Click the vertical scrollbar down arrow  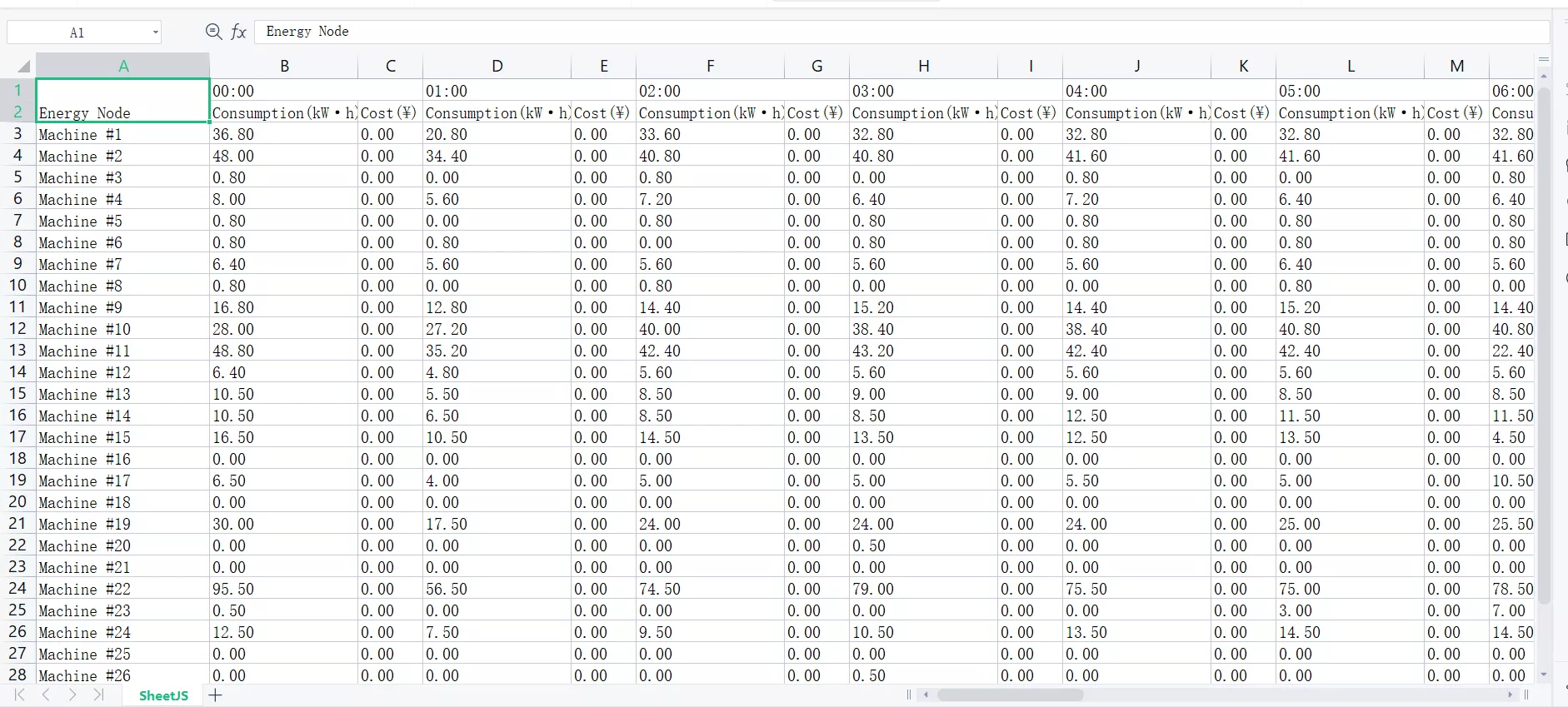(1544, 675)
